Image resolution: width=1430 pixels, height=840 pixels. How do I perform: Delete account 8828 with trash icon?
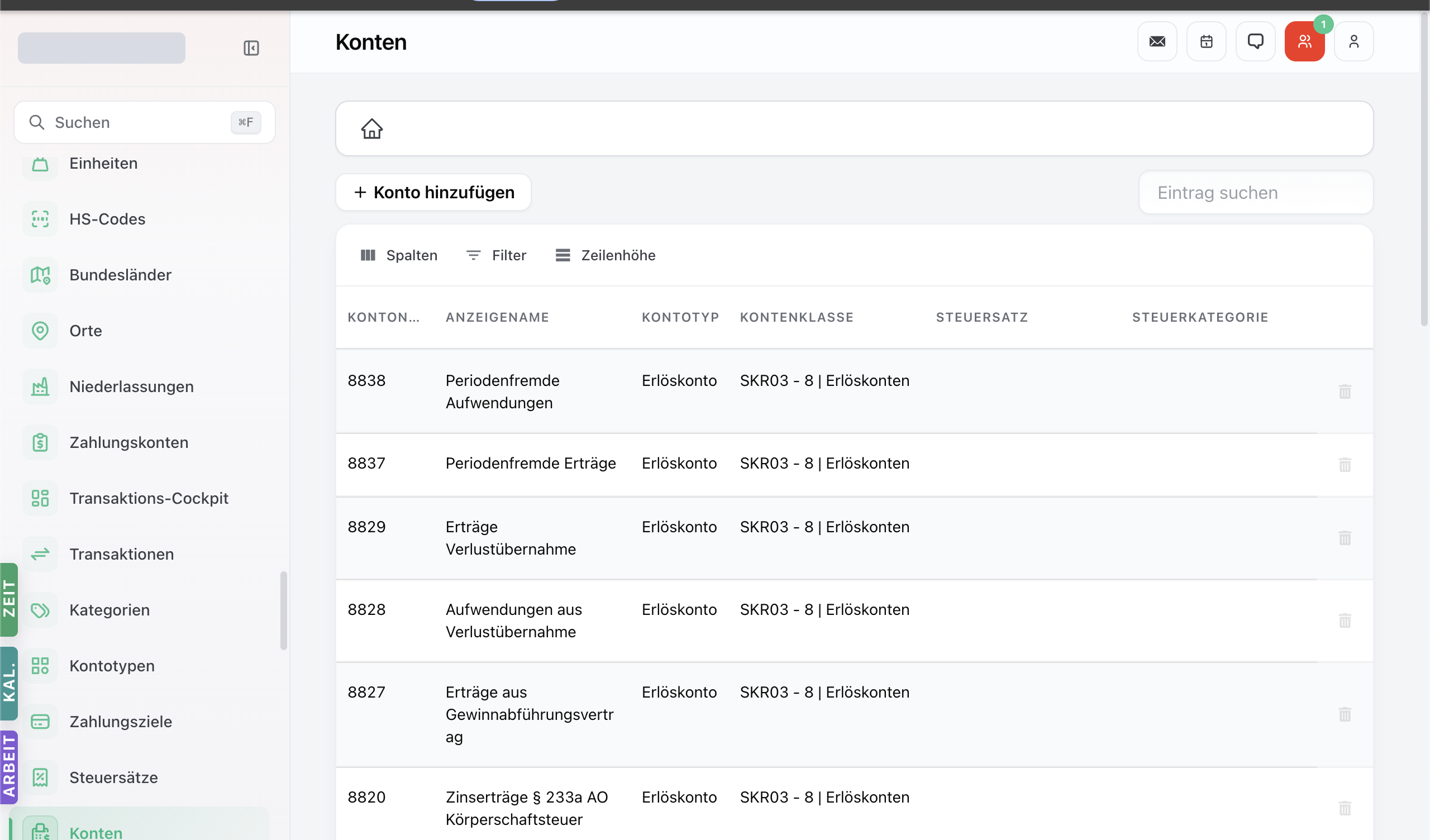[1345, 621]
